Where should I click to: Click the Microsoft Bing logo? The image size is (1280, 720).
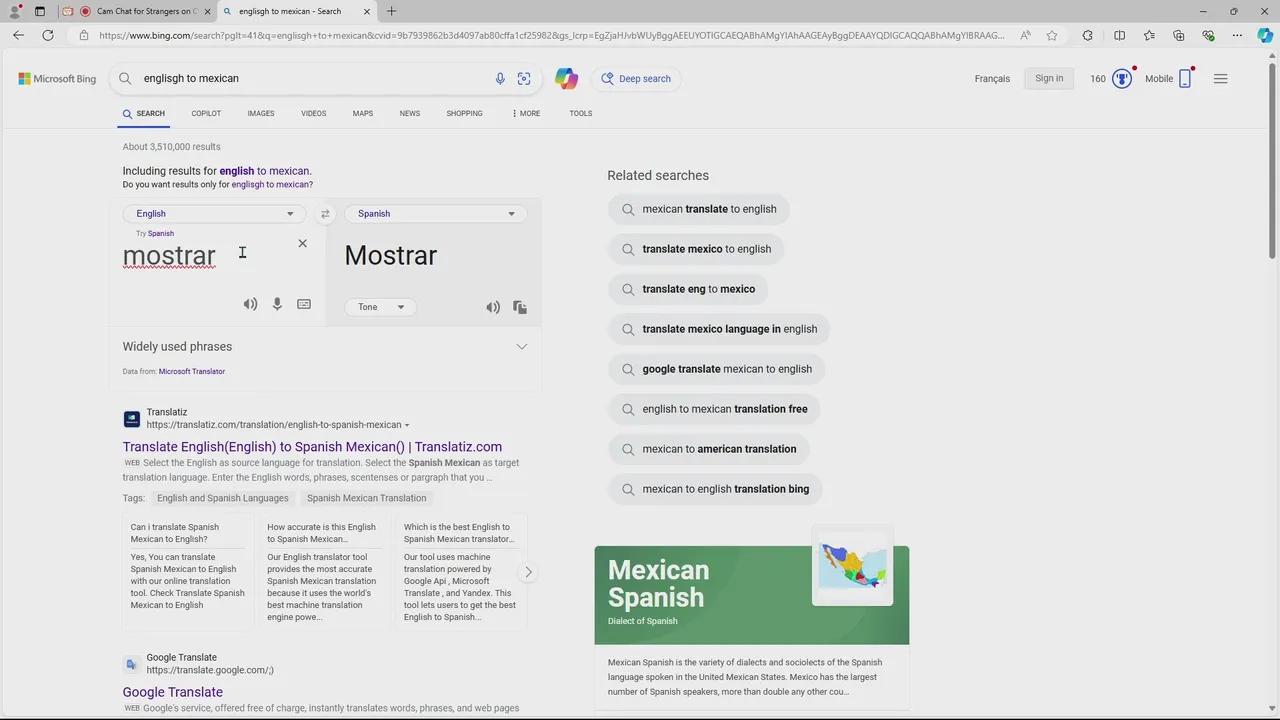(x=57, y=79)
